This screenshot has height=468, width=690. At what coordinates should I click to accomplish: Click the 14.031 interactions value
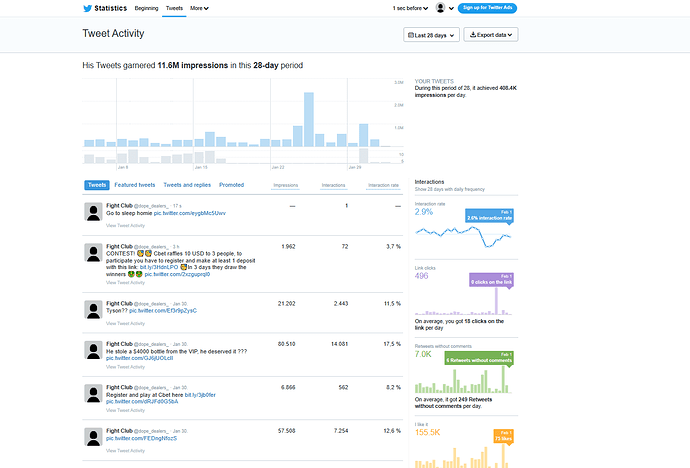[x=339, y=344]
